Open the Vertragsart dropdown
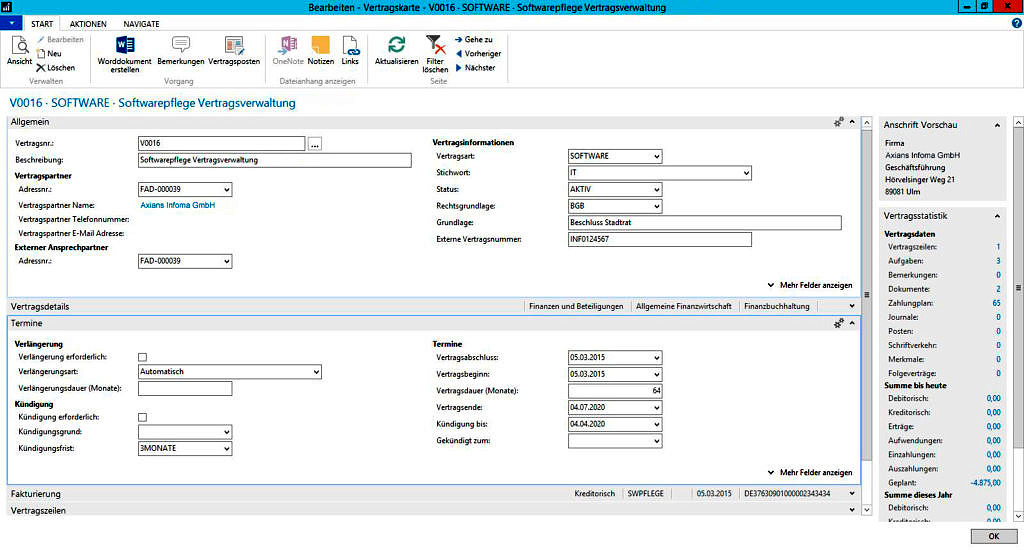Viewport: 1024px width, 550px height. (x=655, y=157)
